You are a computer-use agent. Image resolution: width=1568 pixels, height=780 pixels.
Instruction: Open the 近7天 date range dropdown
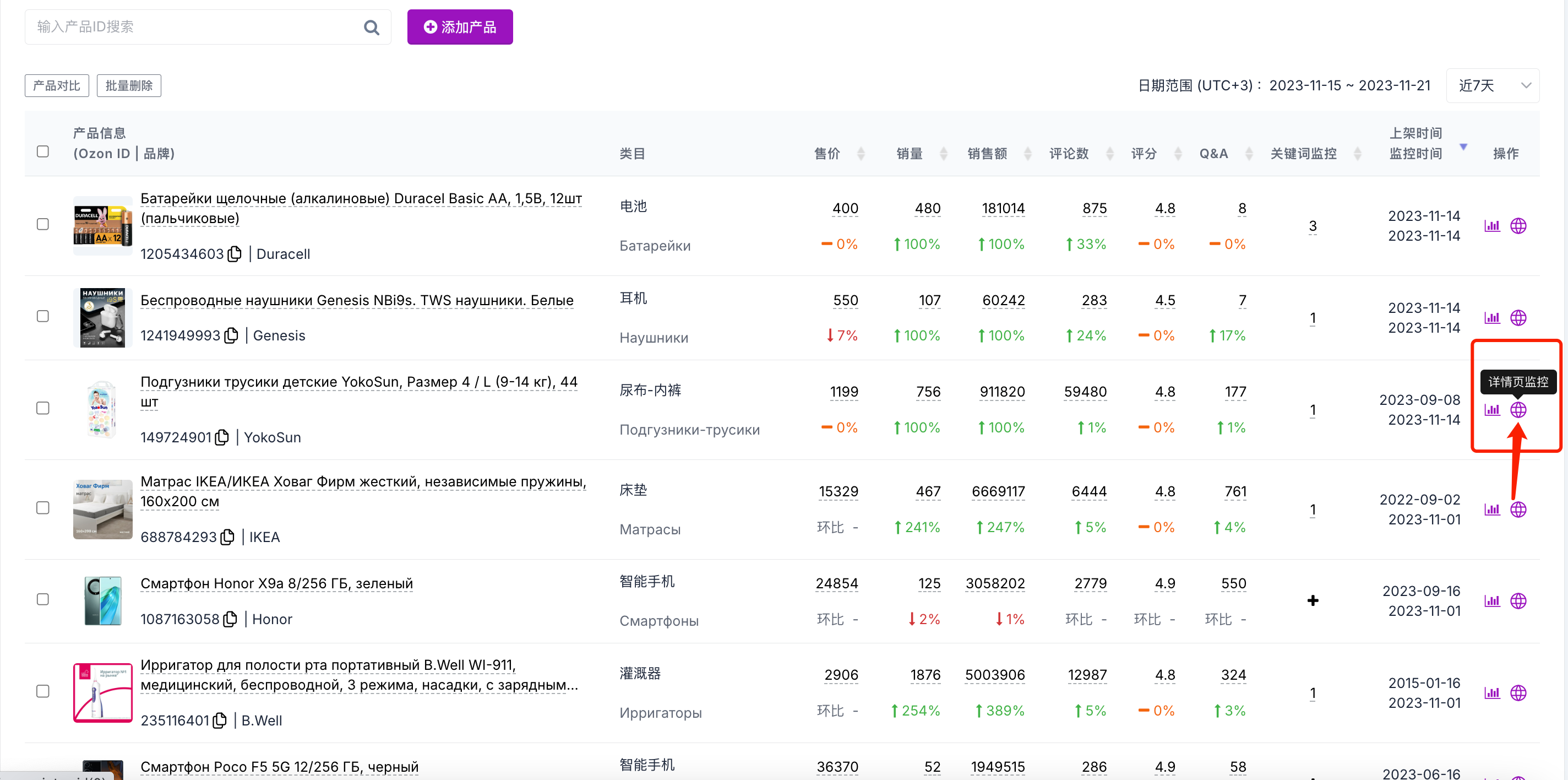click(1493, 86)
